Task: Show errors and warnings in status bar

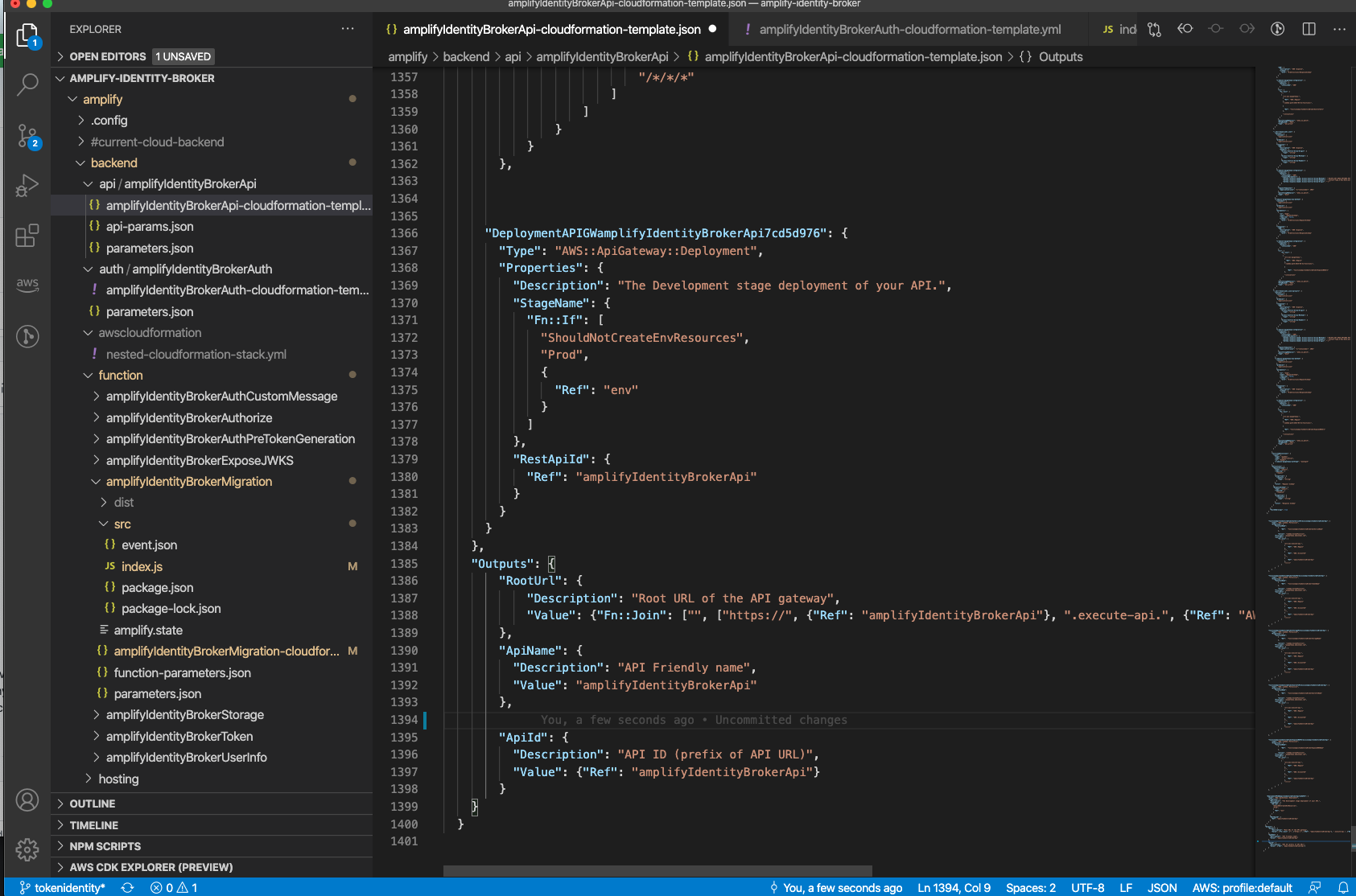Action: pyautogui.click(x=174, y=887)
